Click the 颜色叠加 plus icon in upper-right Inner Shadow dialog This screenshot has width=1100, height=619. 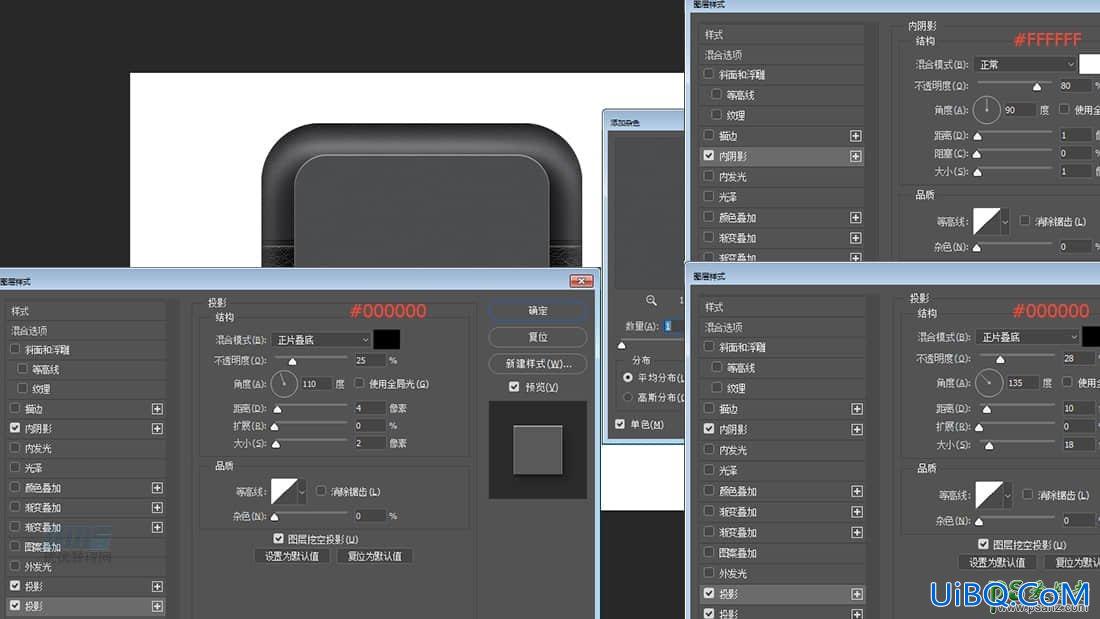[856, 218]
